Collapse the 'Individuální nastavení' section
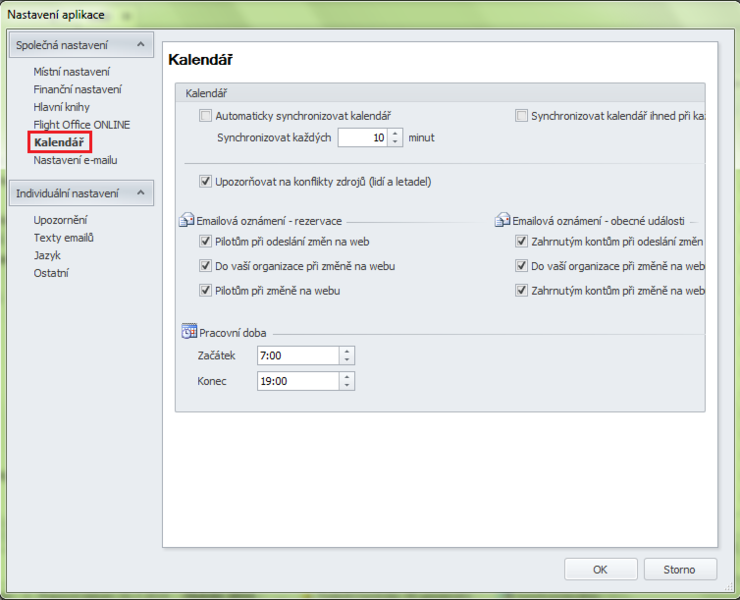The height and width of the screenshot is (600, 740). click(141, 193)
